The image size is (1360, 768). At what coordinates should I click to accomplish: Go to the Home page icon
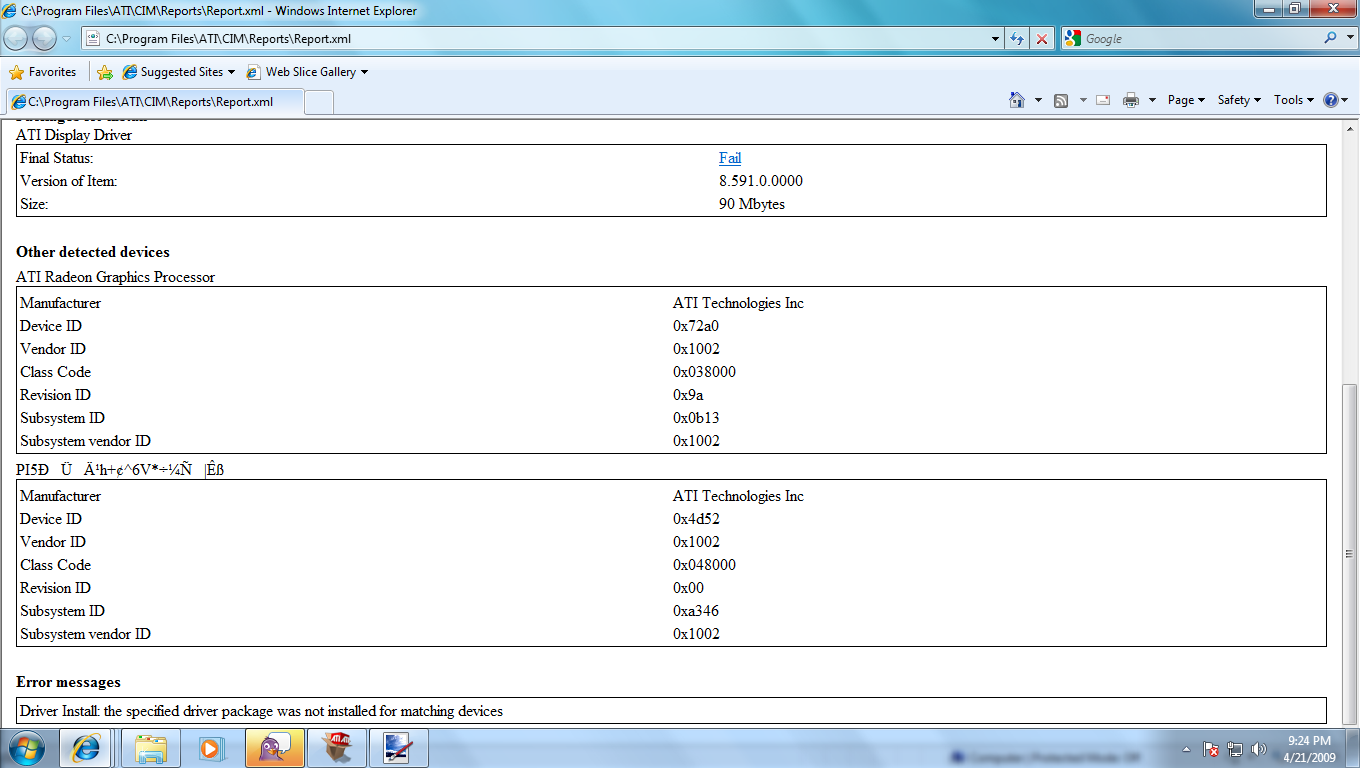pos(1017,100)
